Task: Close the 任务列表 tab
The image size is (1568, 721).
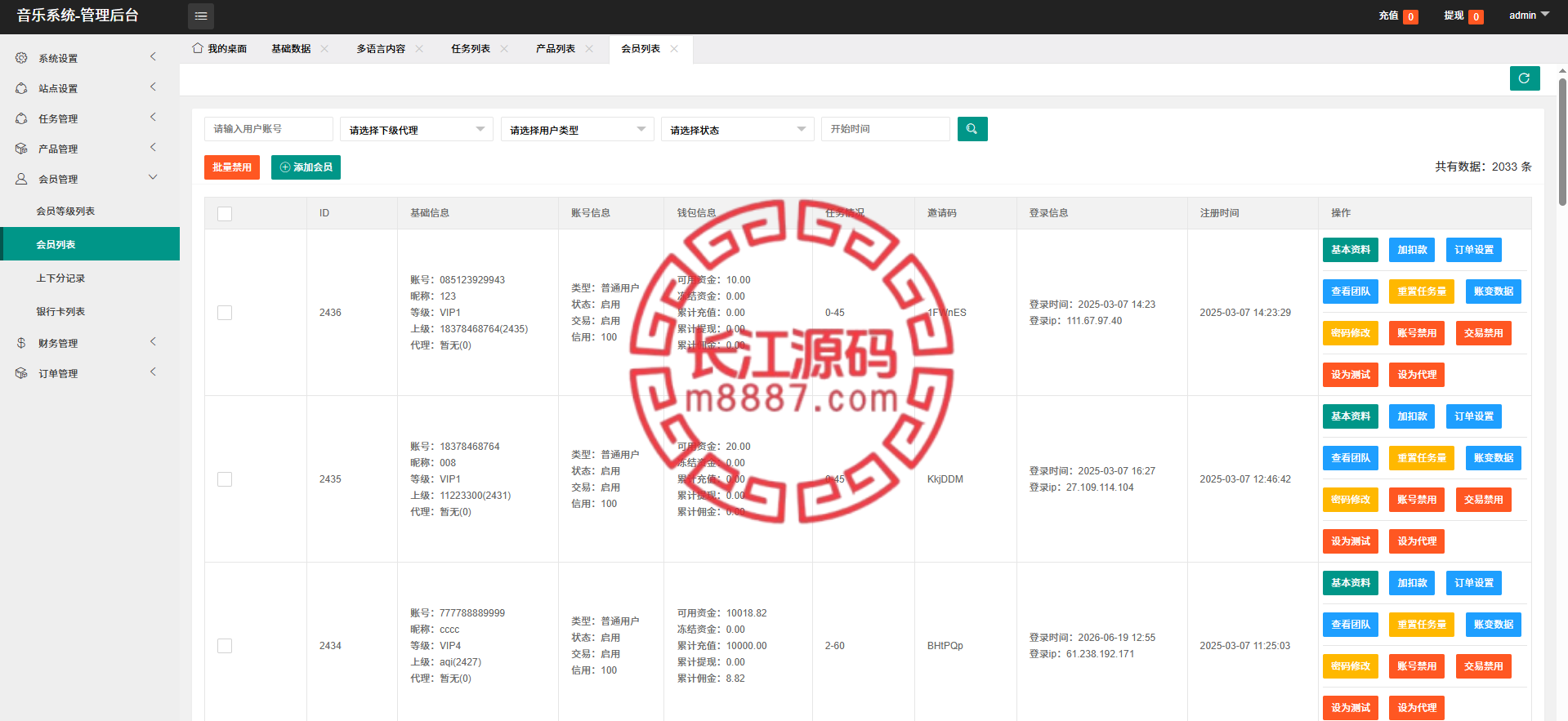Action: coord(504,49)
